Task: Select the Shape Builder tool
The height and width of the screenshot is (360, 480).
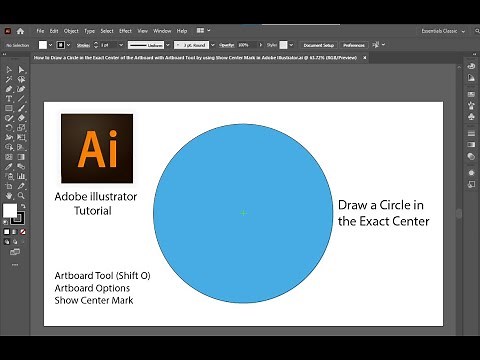Action: pyautogui.click(x=9, y=147)
